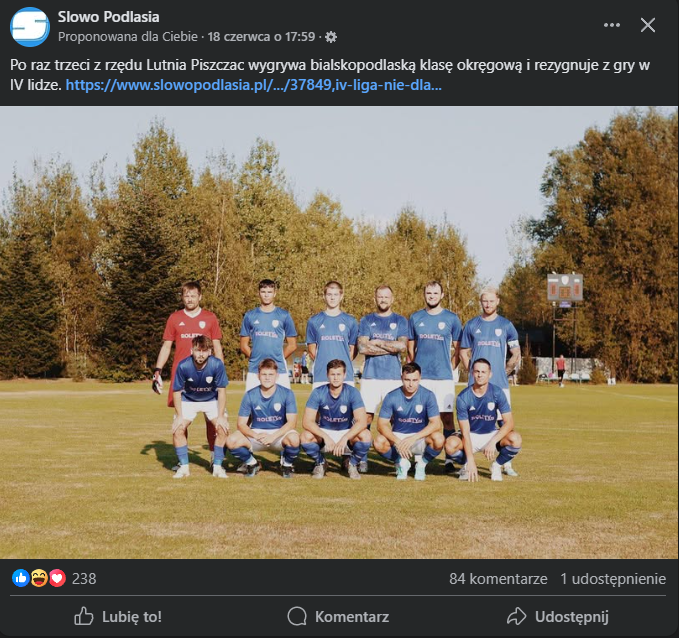Viewport: 679px width, 638px height.
Task: Click the blue thumbs-up reaction emoji
Action: click(x=20, y=578)
